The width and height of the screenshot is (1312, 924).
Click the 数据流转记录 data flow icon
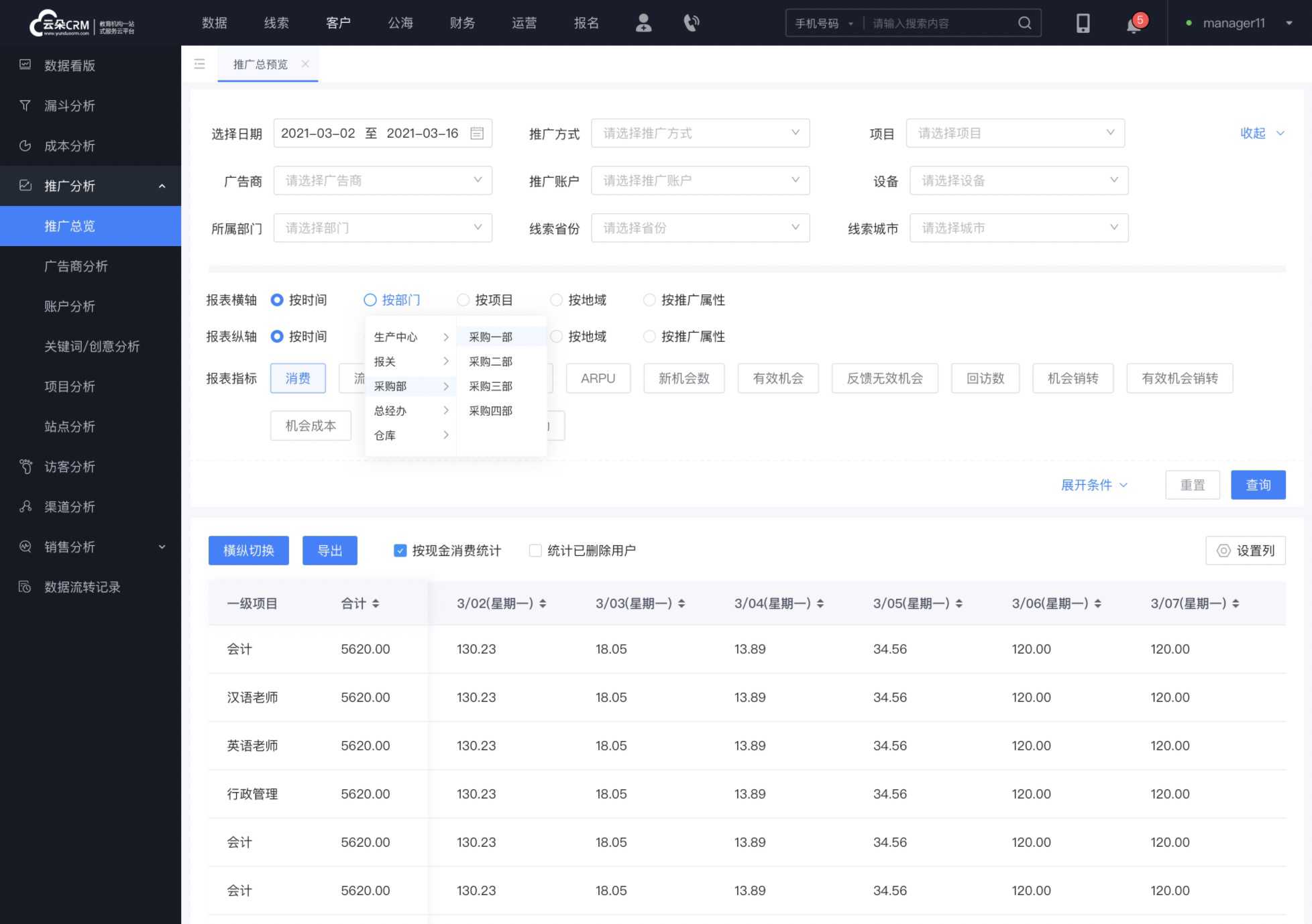(x=25, y=587)
